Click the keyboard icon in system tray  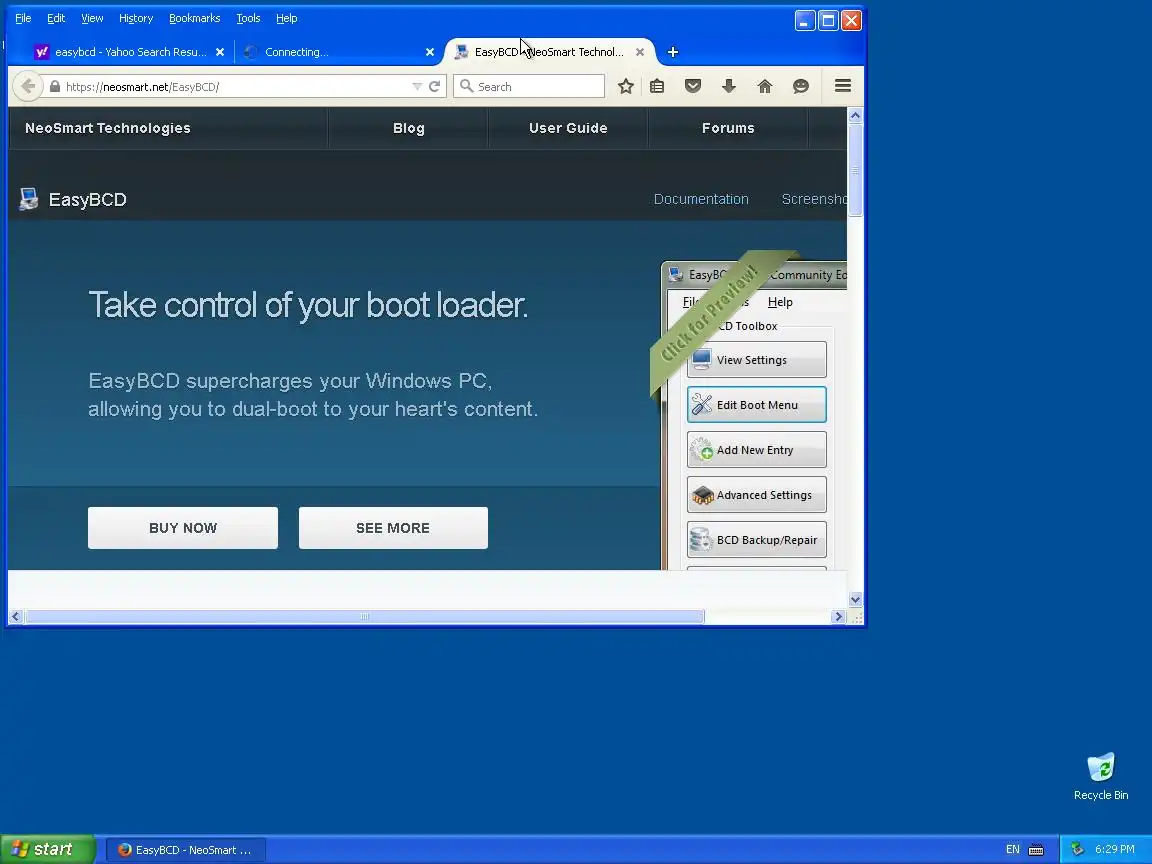pyautogui.click(x=1036, y=850)
